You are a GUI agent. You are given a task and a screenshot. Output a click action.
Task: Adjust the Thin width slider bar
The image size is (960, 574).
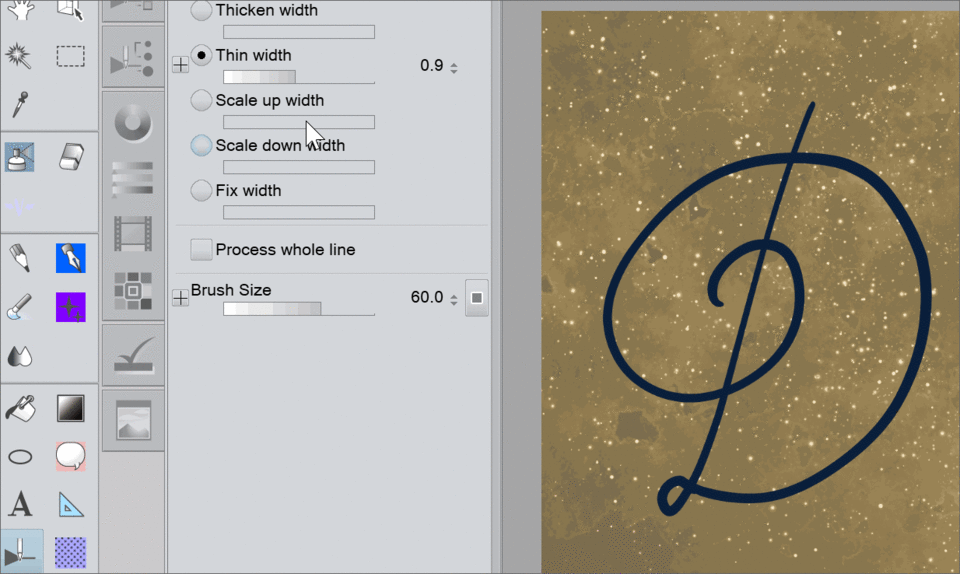point(299,77)
